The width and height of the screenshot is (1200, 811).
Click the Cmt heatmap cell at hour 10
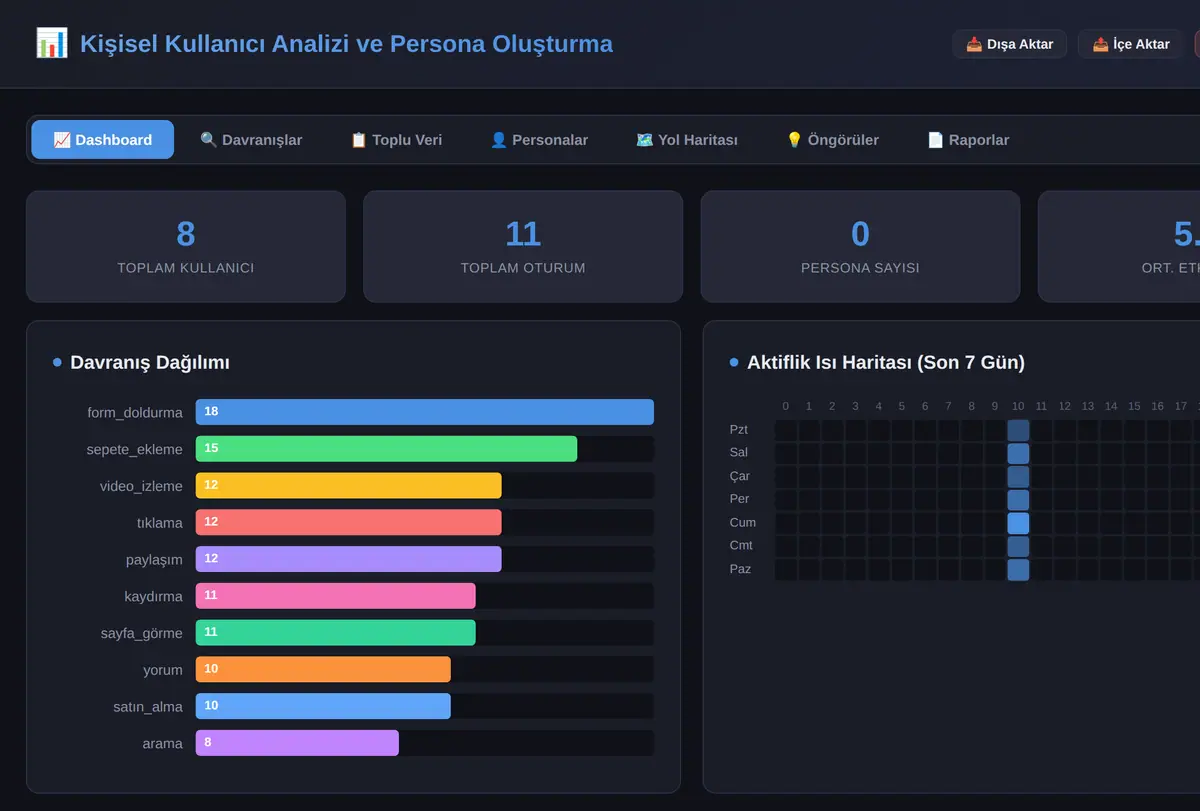coord(1018,546)
